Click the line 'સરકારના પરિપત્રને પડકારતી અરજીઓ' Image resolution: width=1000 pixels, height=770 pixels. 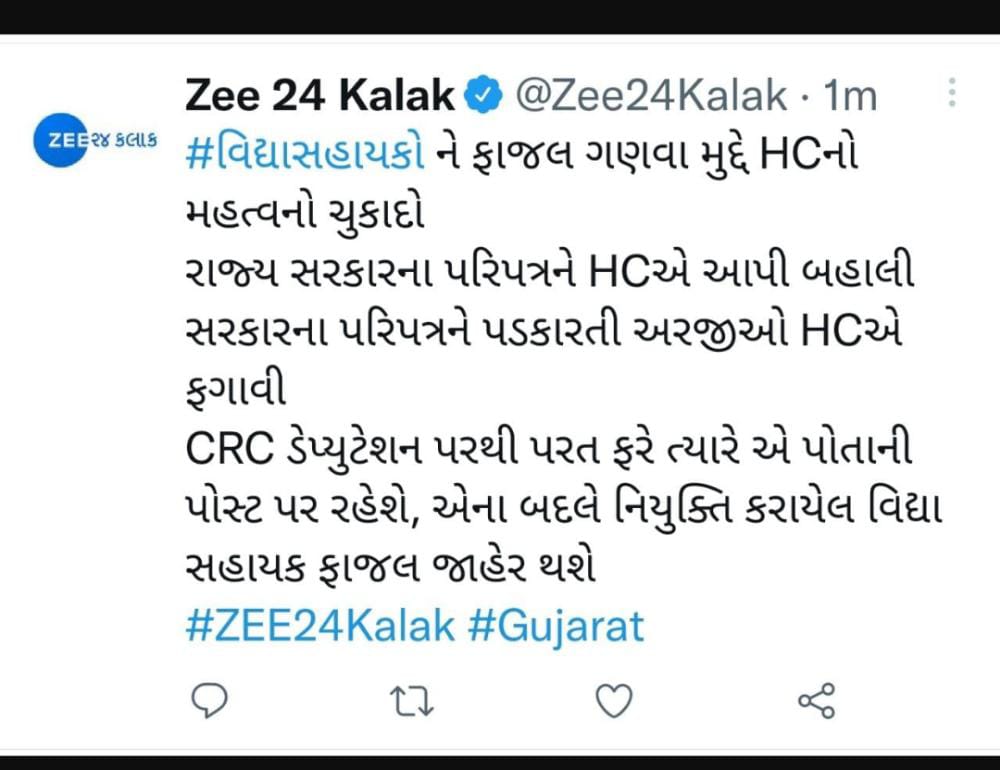pos(543,332)
